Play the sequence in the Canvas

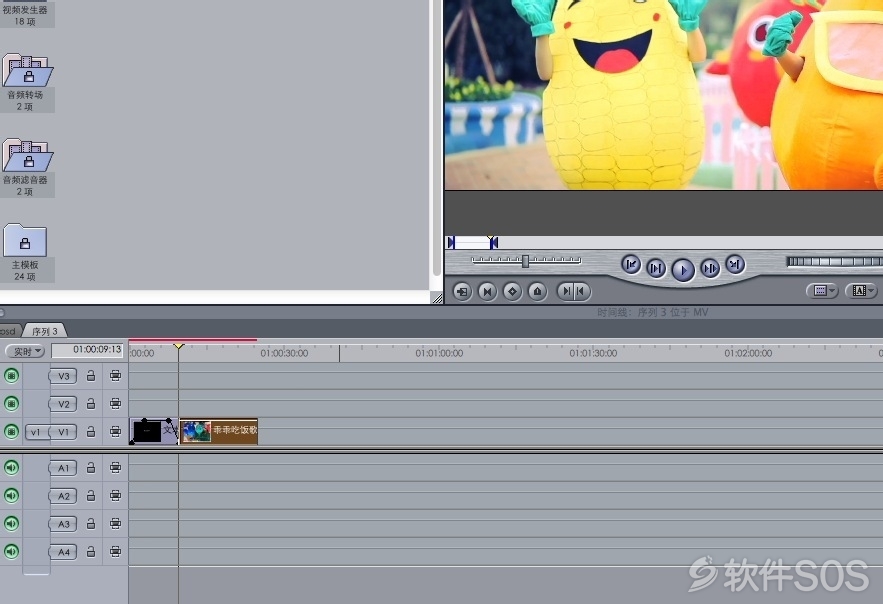tap(683, 270)
